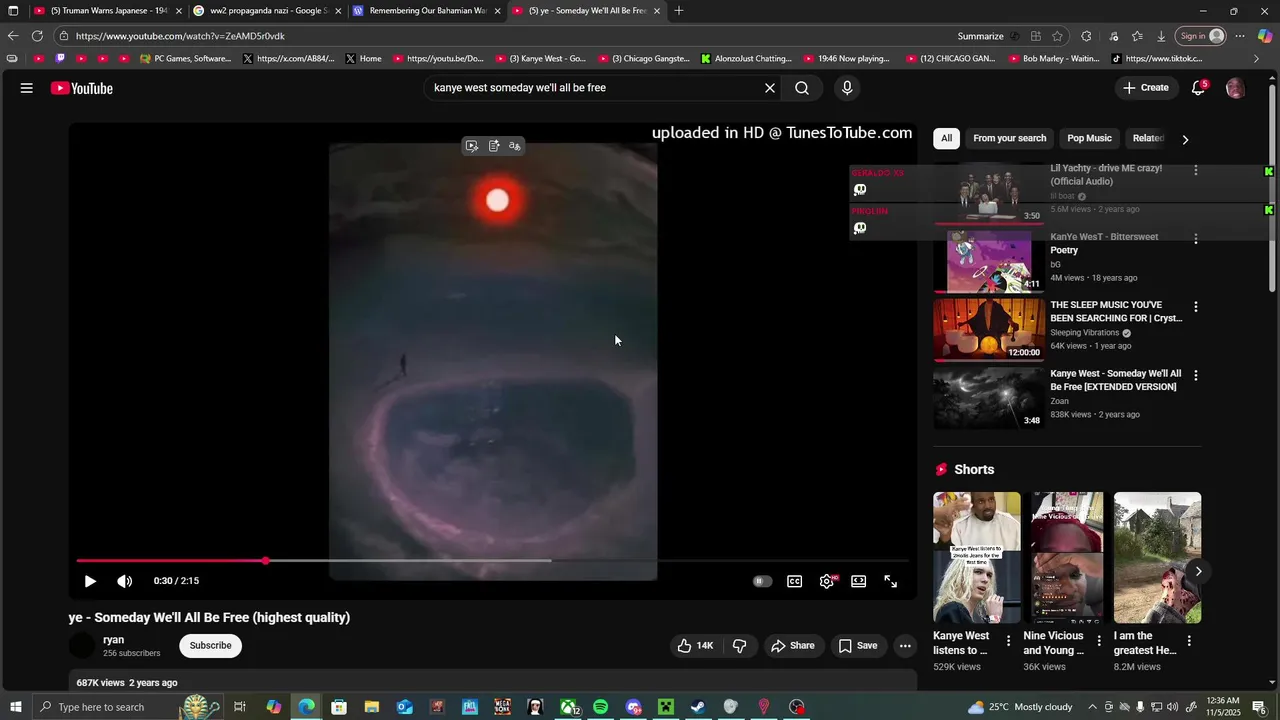
Task: Open the Windows Start menu
Action: click(15, 707)
